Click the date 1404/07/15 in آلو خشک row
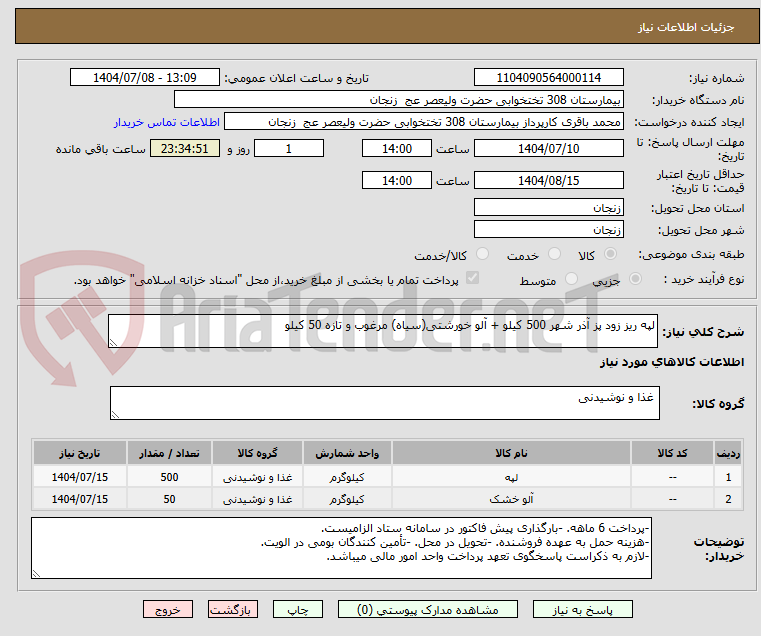 [80, 499]
